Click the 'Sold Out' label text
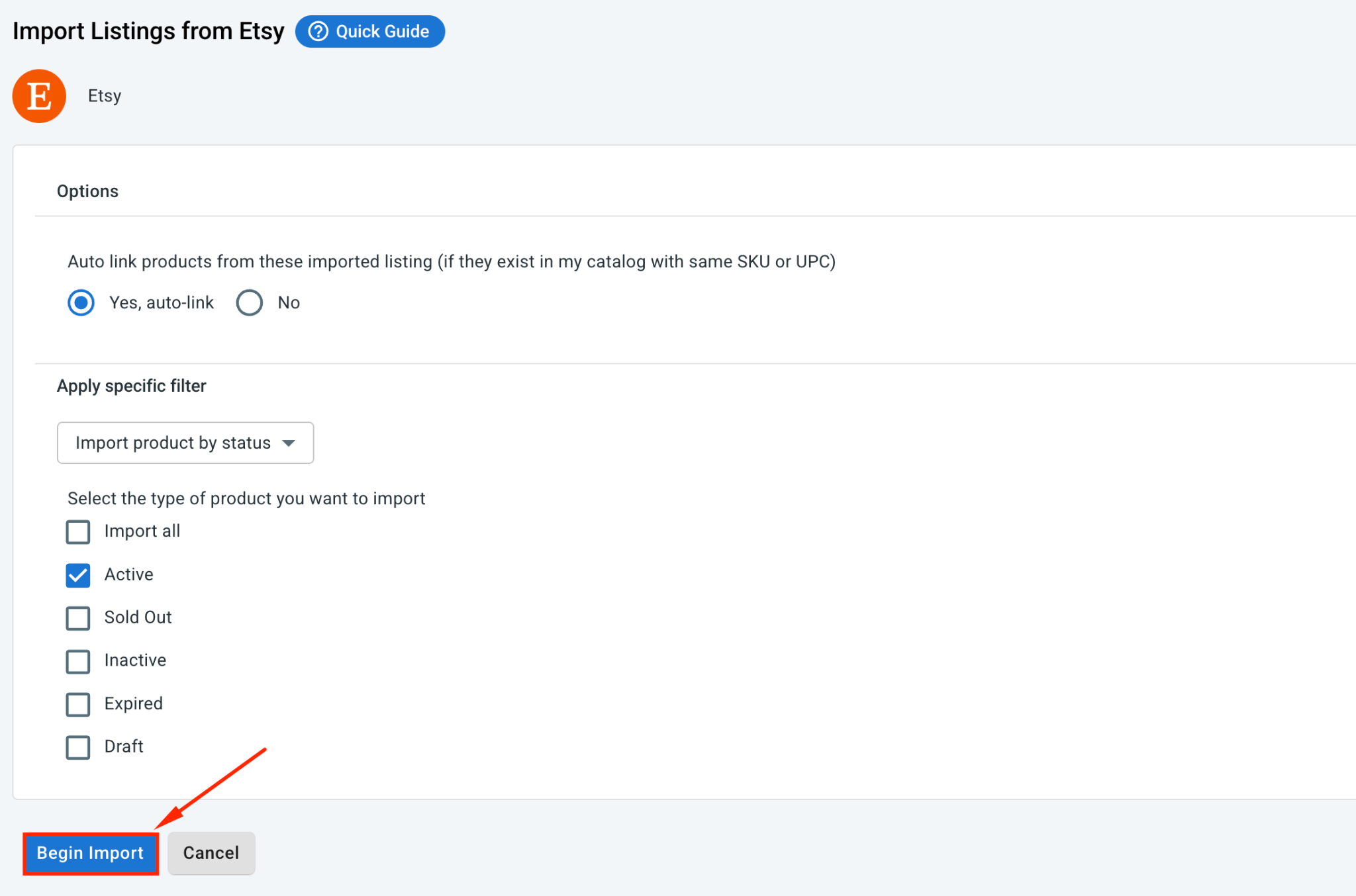1356x896 pixels. pos(138,617)
